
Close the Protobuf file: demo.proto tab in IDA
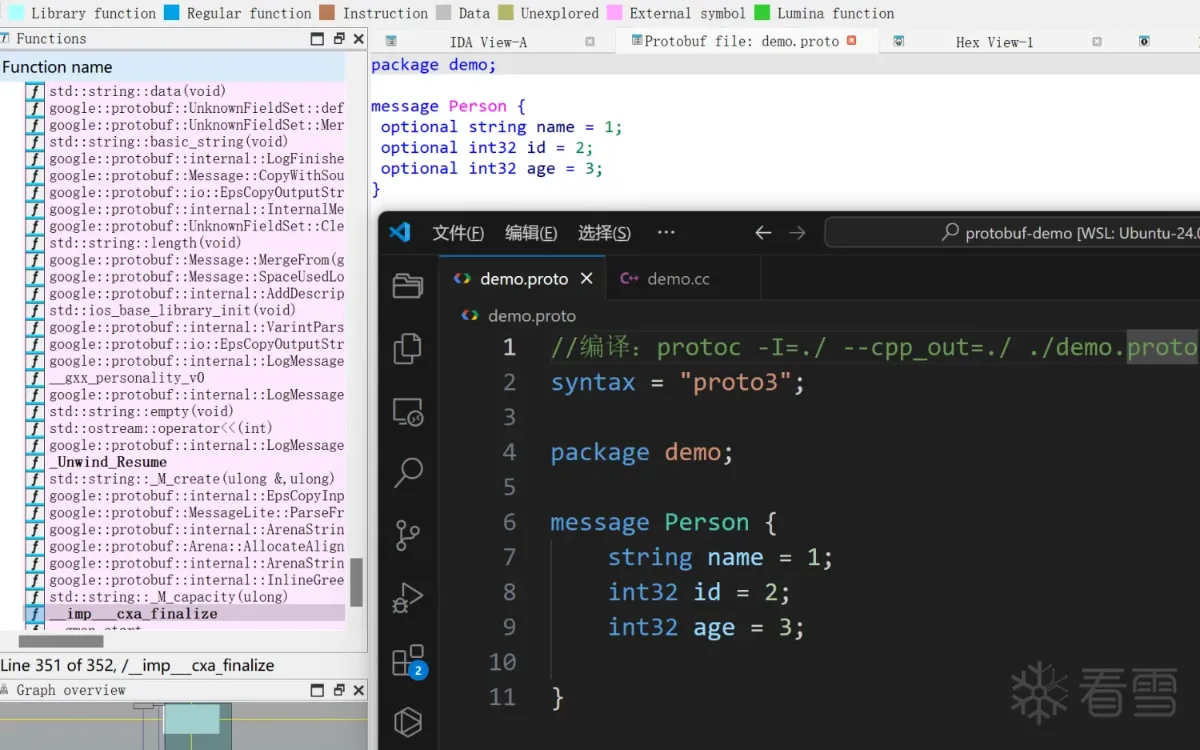[852, 41]
